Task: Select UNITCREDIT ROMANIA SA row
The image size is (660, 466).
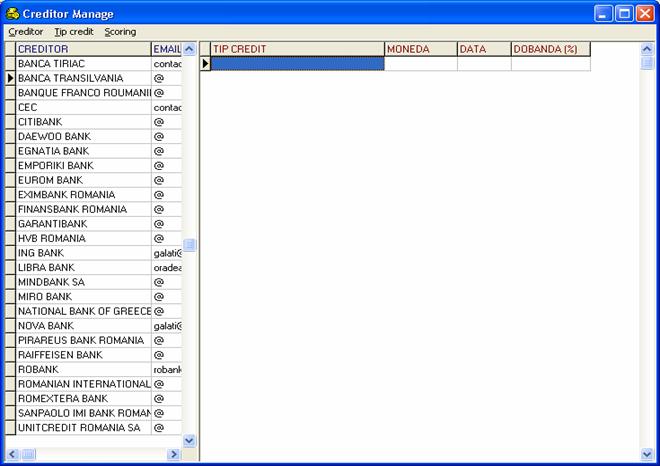Action: (83, 428)
